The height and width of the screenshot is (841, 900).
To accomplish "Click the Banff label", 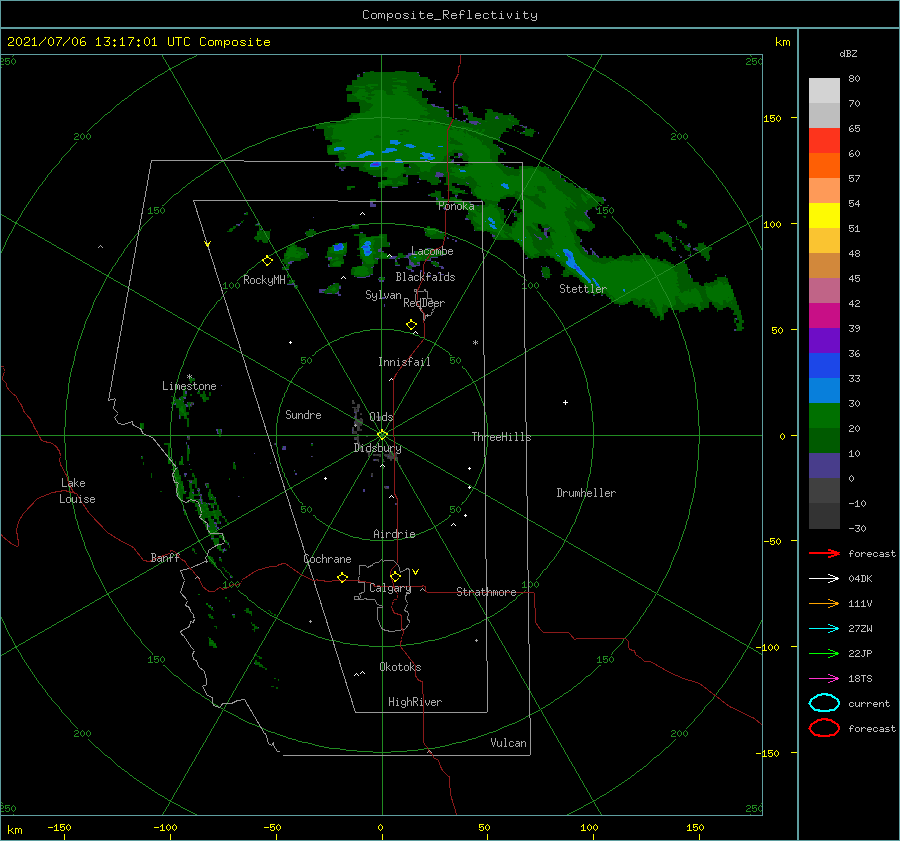I will [x=165, y=557].
